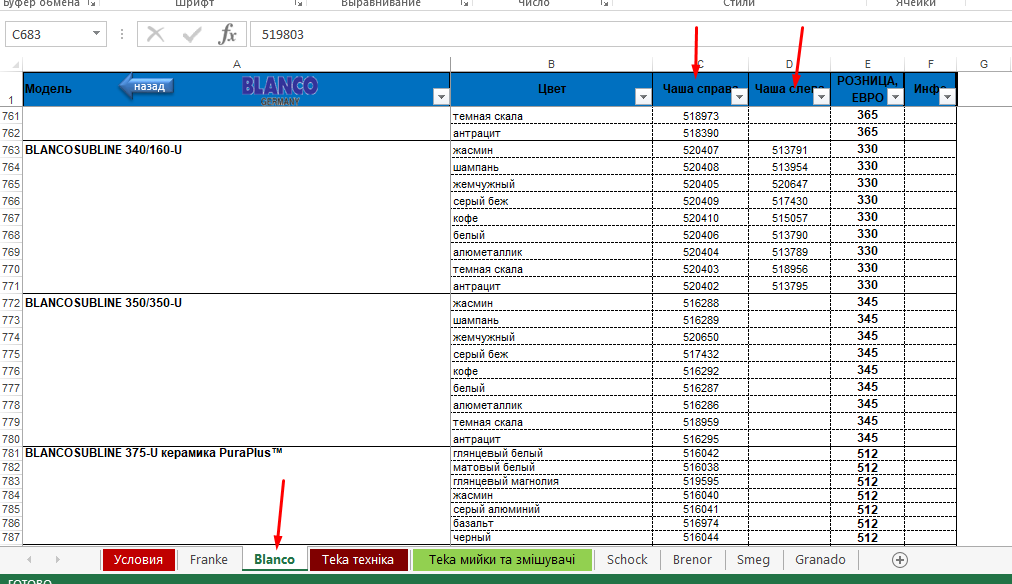The height and width of the screenshot is (584, 1012).
Task: Click cell with value 520407
Action: tap(700, 150)
